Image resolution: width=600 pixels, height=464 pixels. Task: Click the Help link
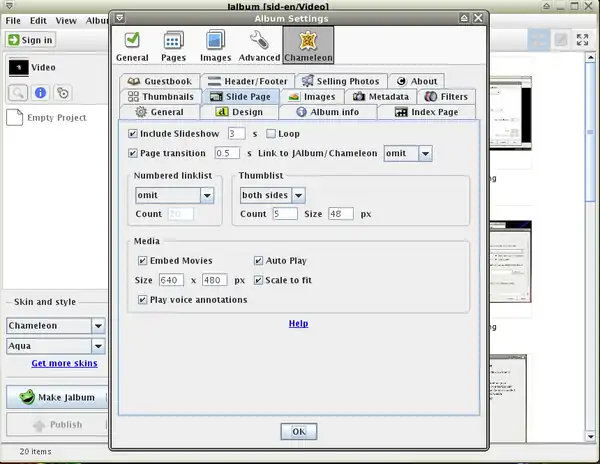(298, 323)
